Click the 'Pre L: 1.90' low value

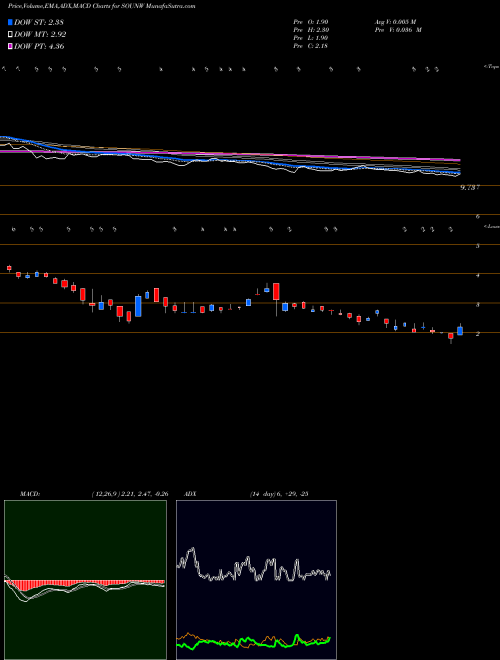311,38
